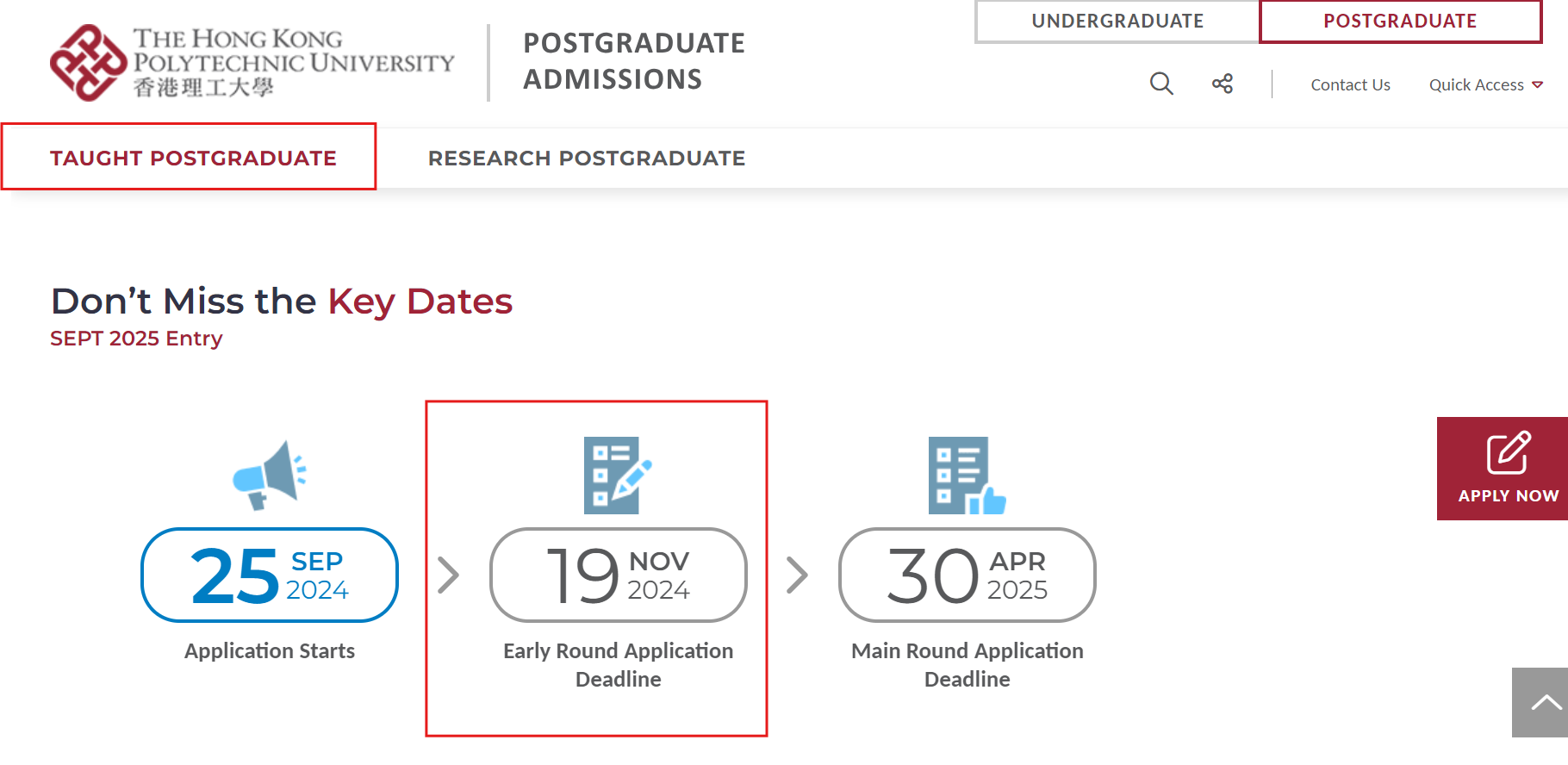Screen dimensions: 1568x765
Task: Expand the Quick Access dropdown
Action: (1485, 84)
